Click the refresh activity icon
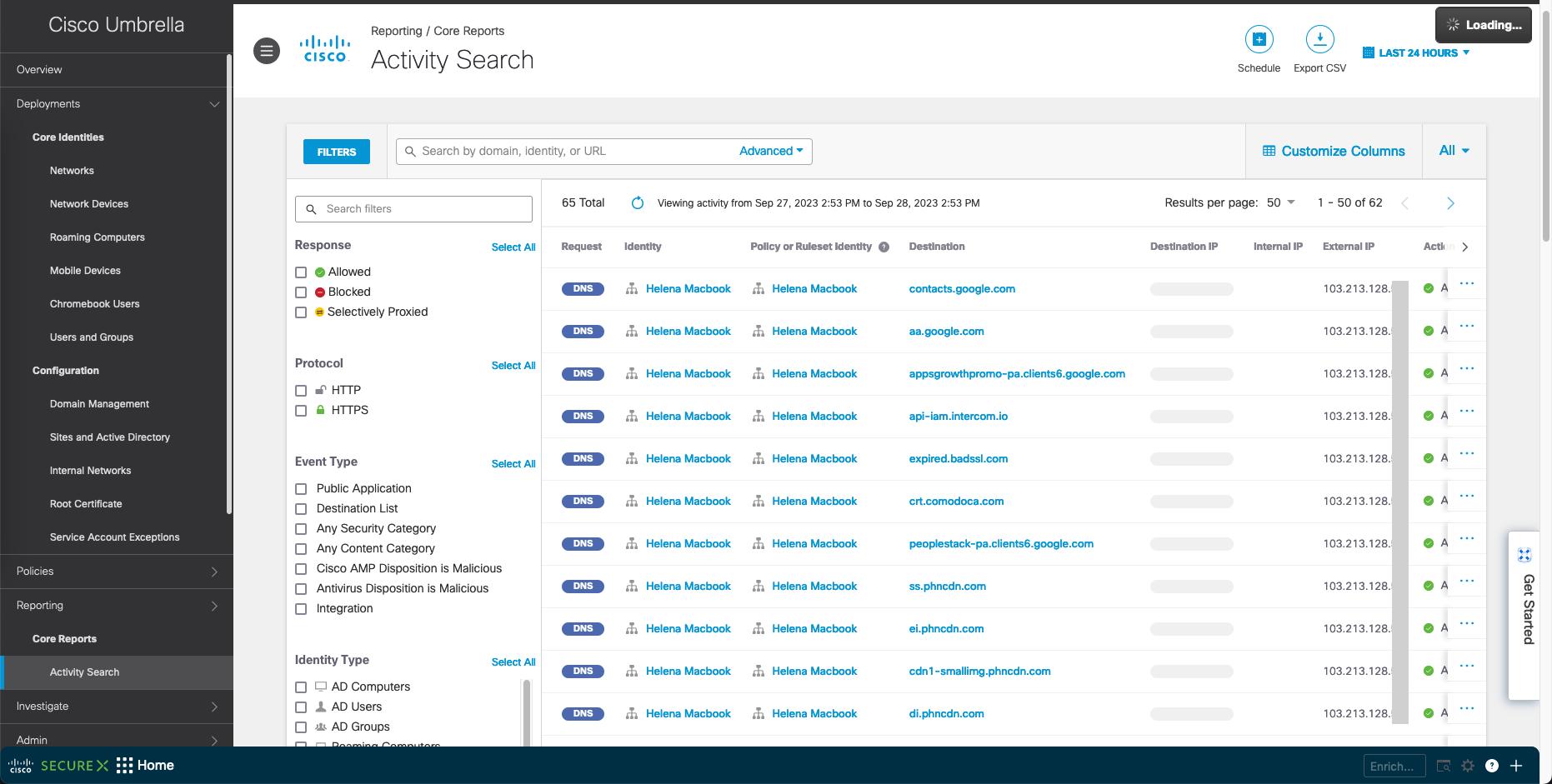This screenshot has height=784, width=1552. [x=638, y=203]
